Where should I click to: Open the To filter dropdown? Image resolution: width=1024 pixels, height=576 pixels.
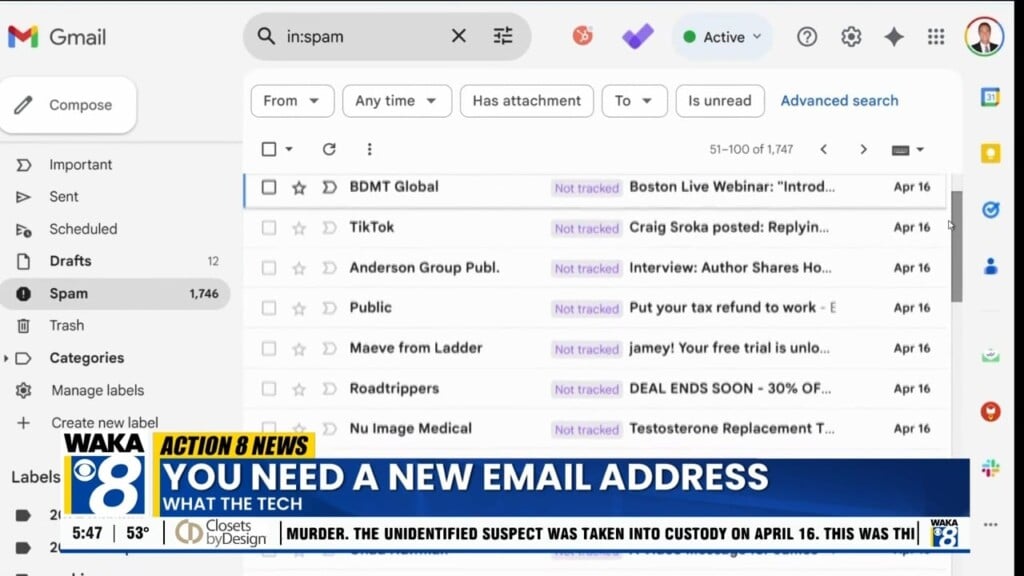pyautogui.click(x=634, y=101)
